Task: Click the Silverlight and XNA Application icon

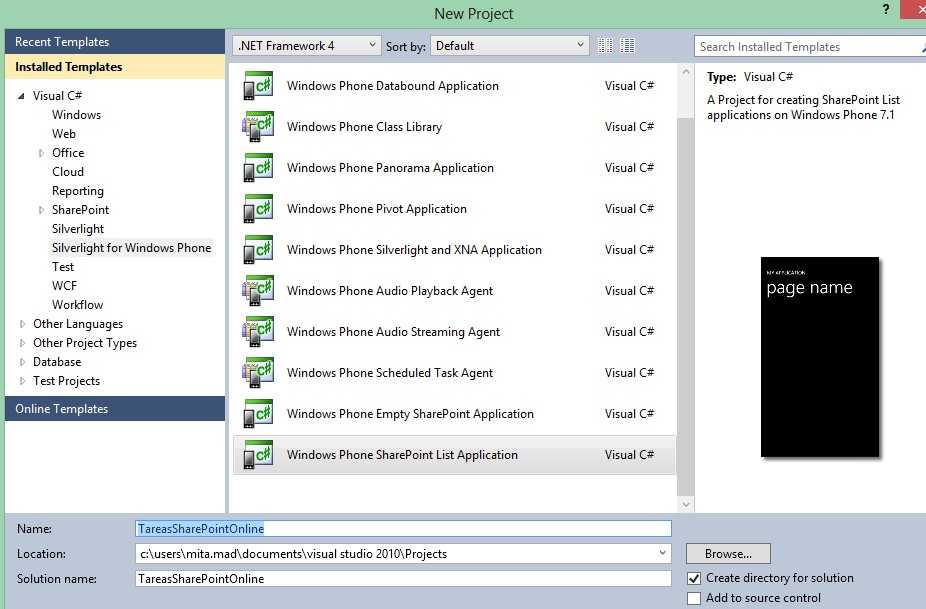Action: pyautogui.click(x=258, y=250)
